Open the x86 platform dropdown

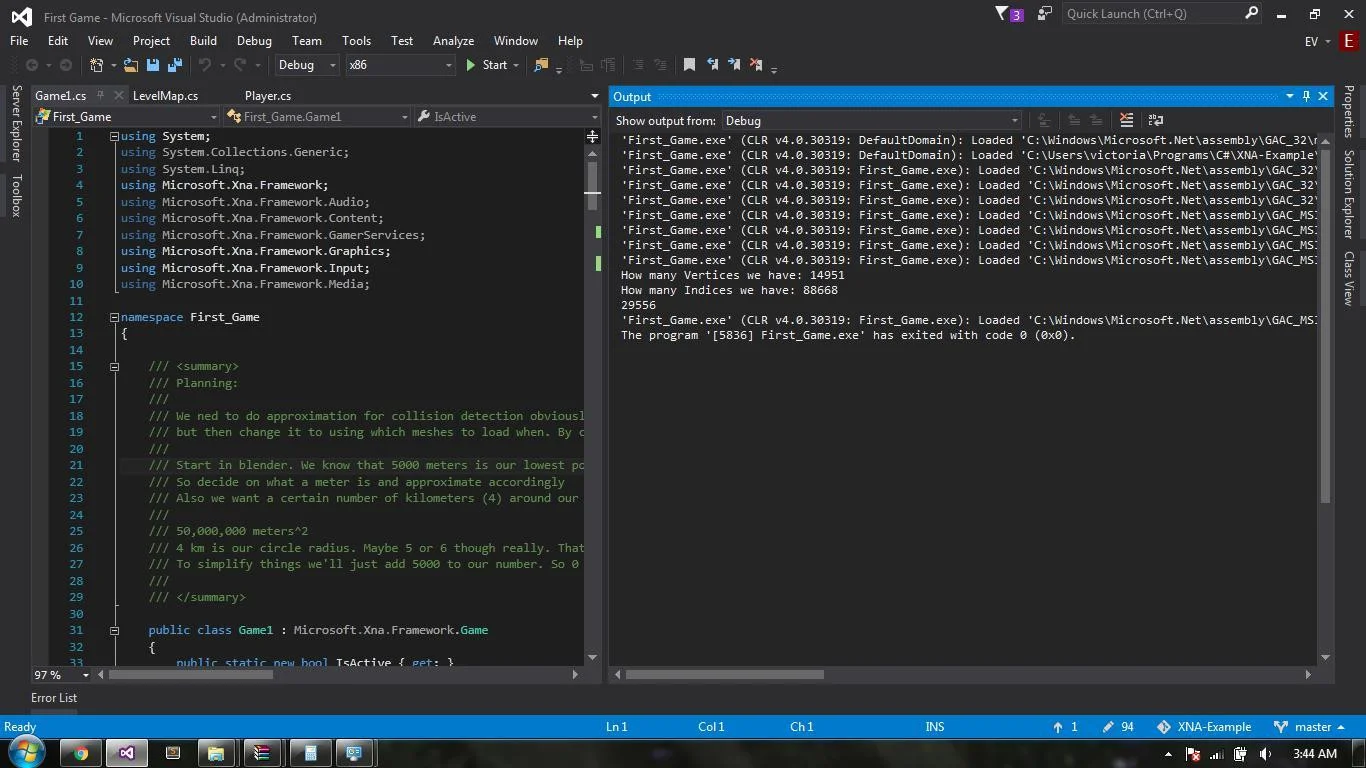click(400, 65)
